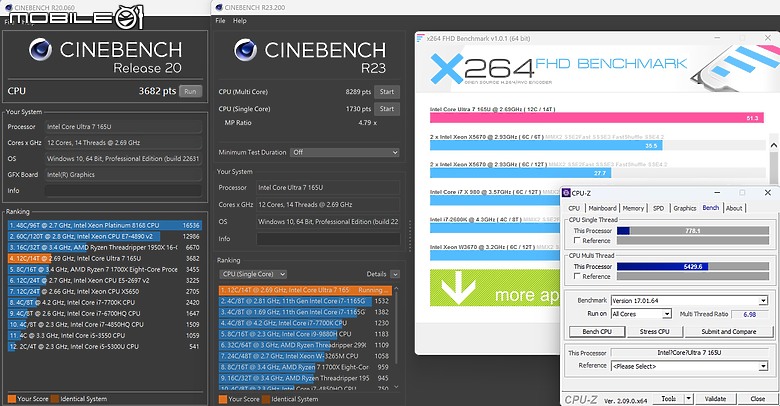Click the green download arrow in x264 banner
Viewport: 780px width, 406px height.
point(458,288)
